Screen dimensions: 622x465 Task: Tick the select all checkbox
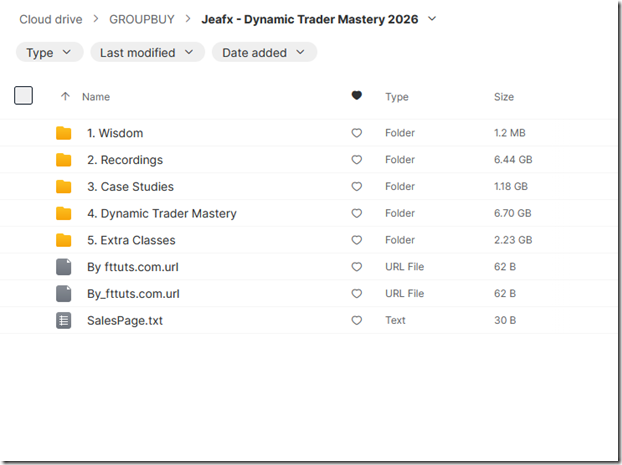(23, 96)
